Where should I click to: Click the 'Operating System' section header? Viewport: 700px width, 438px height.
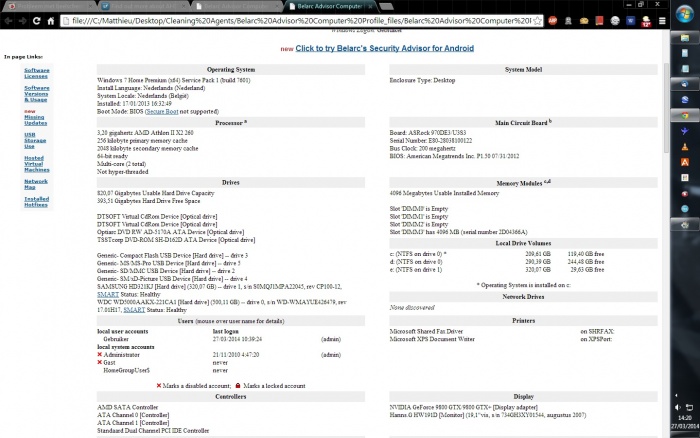(231, 70)
